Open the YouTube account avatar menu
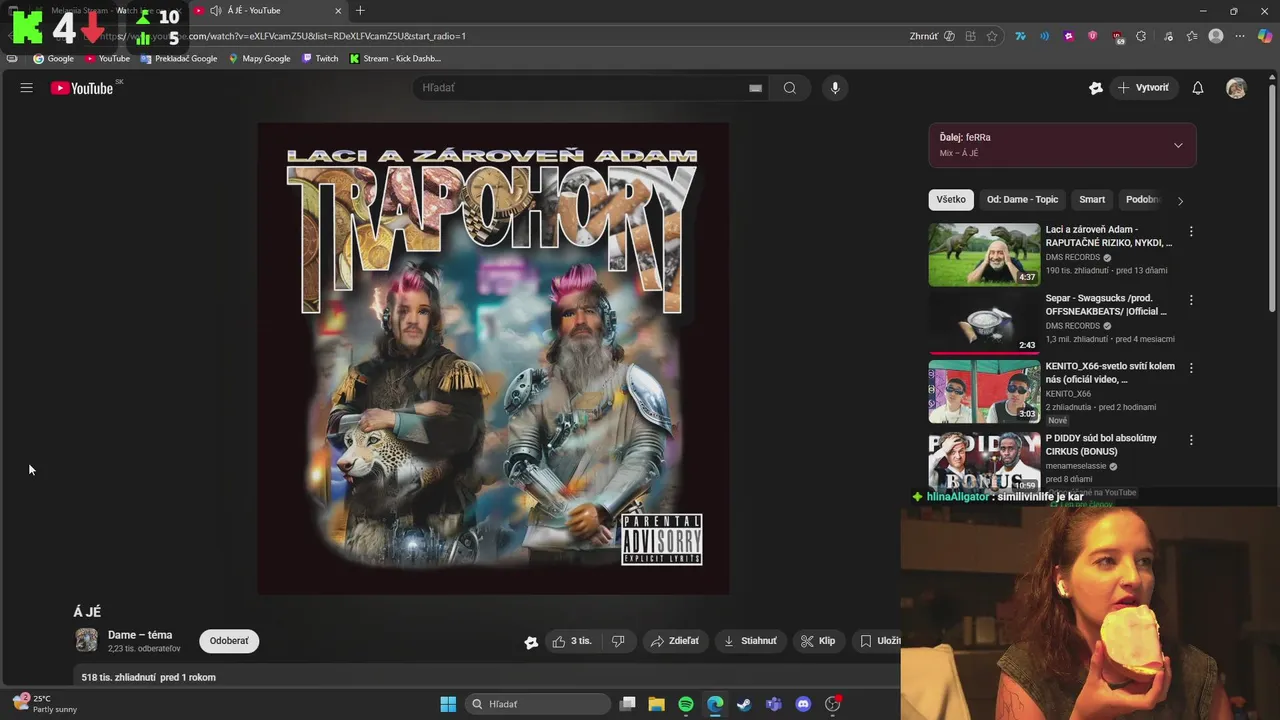 [x=1237, y=88]
